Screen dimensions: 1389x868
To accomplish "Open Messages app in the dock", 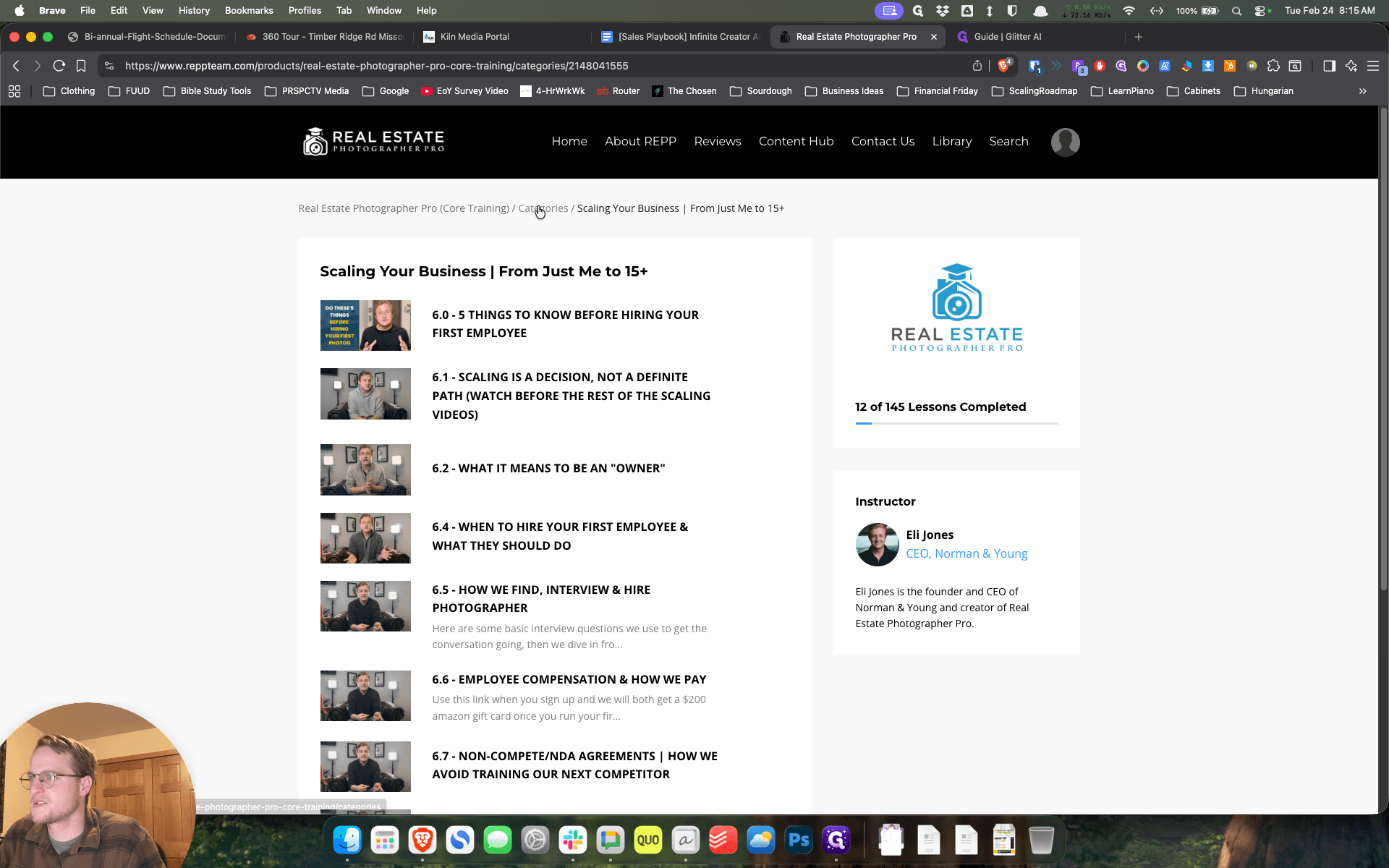I will (x=498, y=840).
